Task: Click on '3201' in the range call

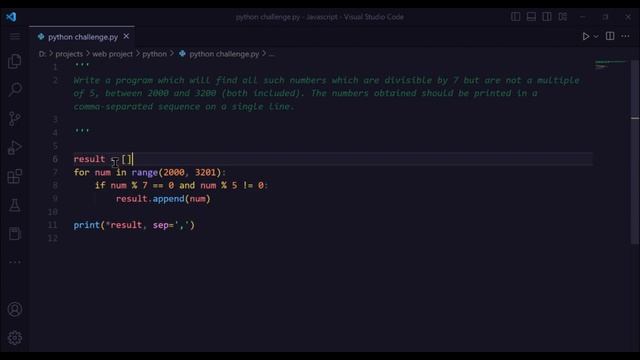Action: [205, 172]
